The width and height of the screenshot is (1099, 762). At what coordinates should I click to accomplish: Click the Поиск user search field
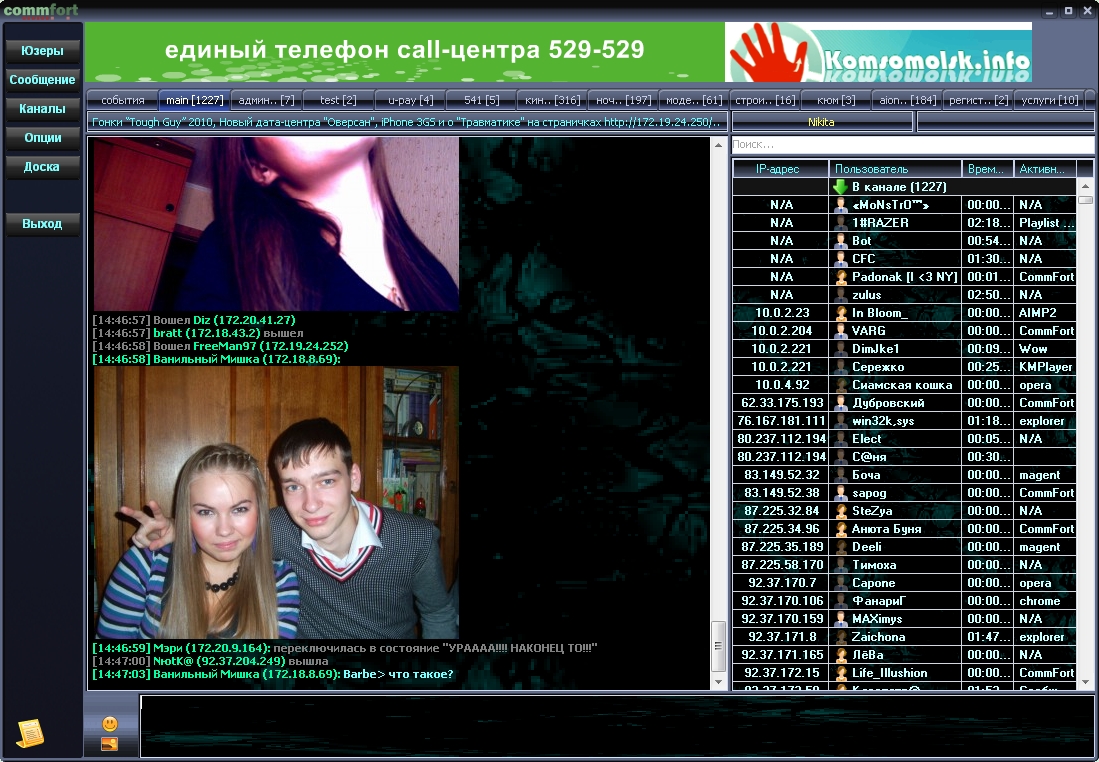[912, 145]
